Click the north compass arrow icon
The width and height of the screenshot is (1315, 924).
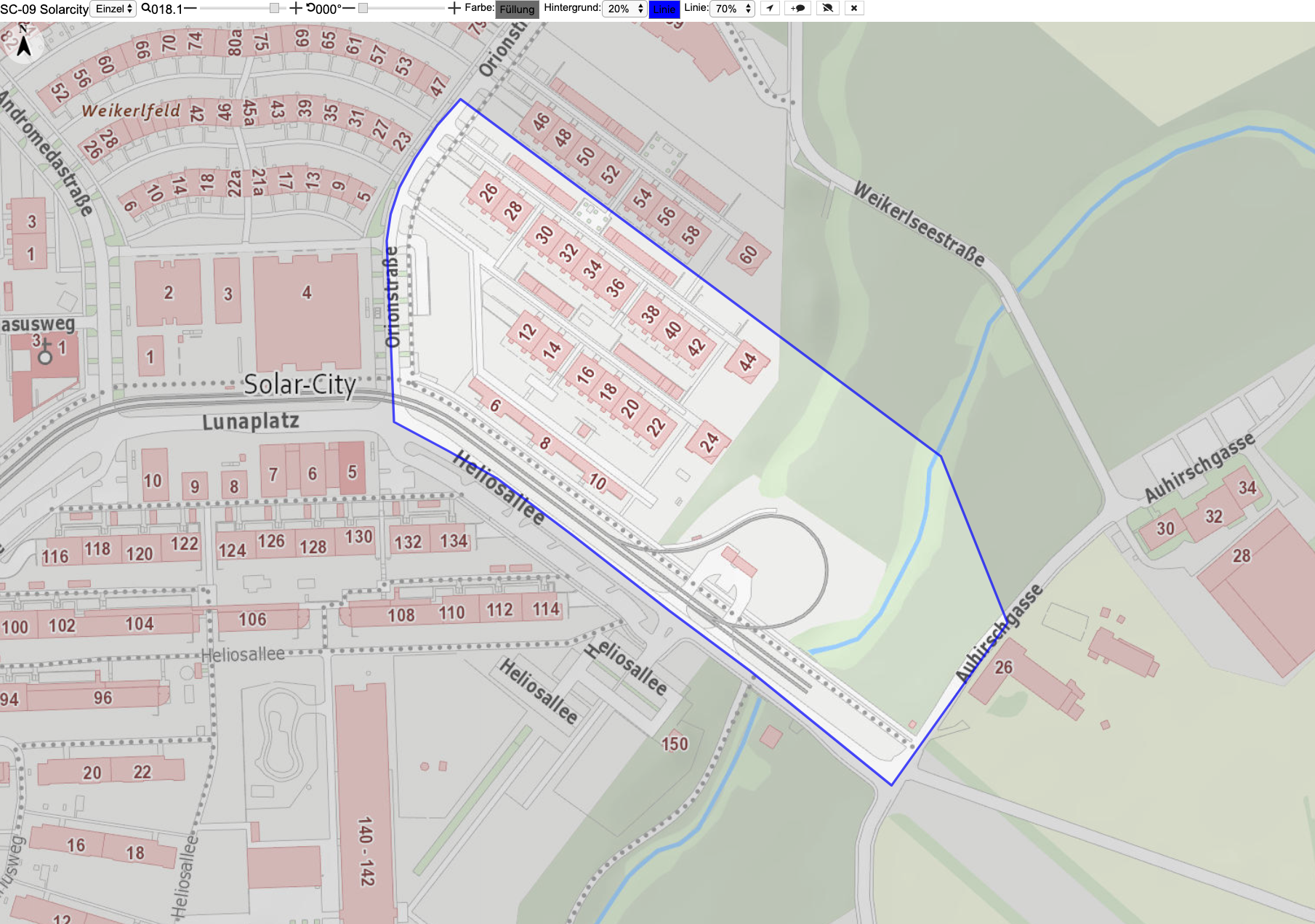point(24,45)
